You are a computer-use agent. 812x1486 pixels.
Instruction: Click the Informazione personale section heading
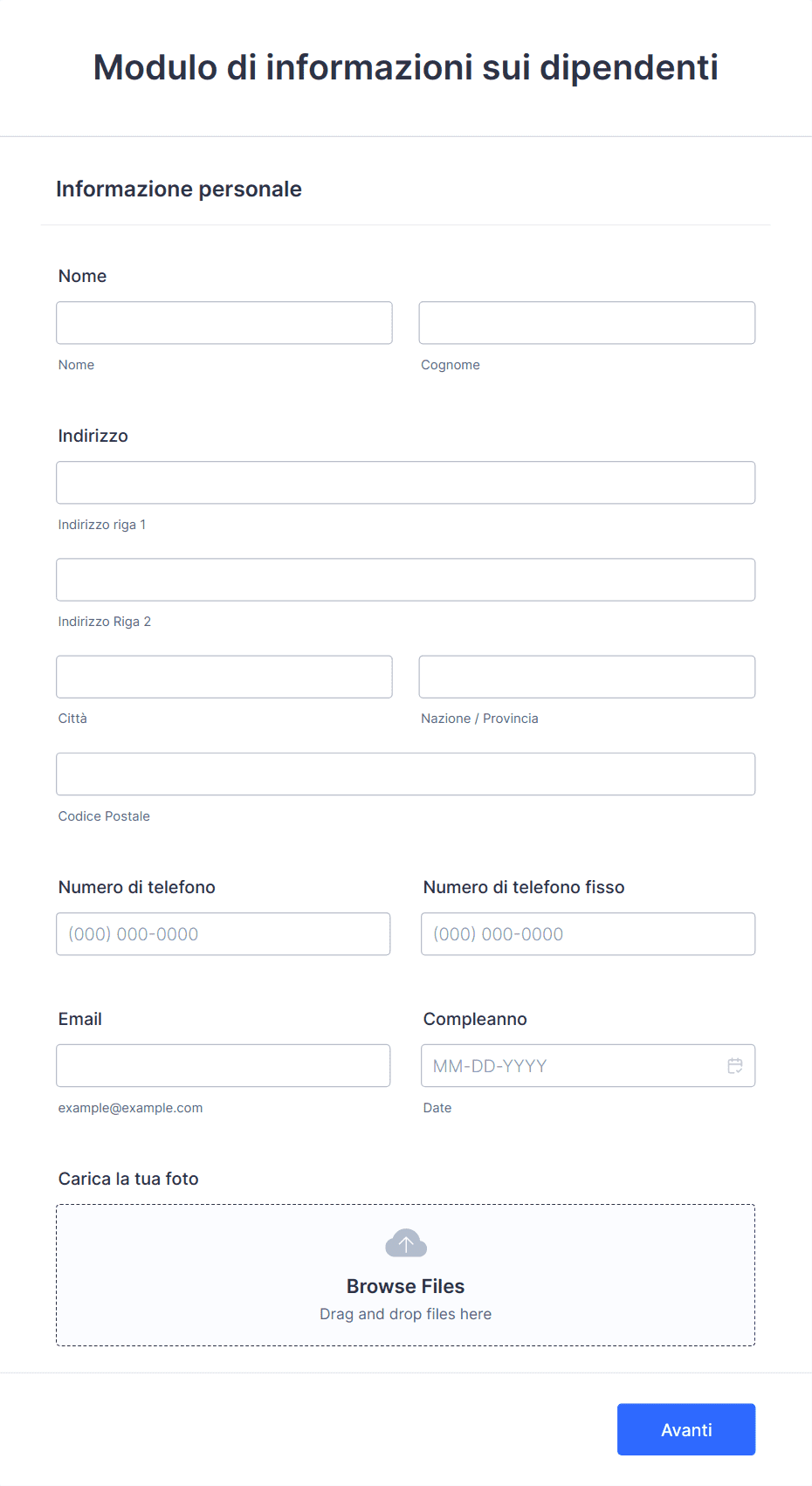(x=179, y=189)
